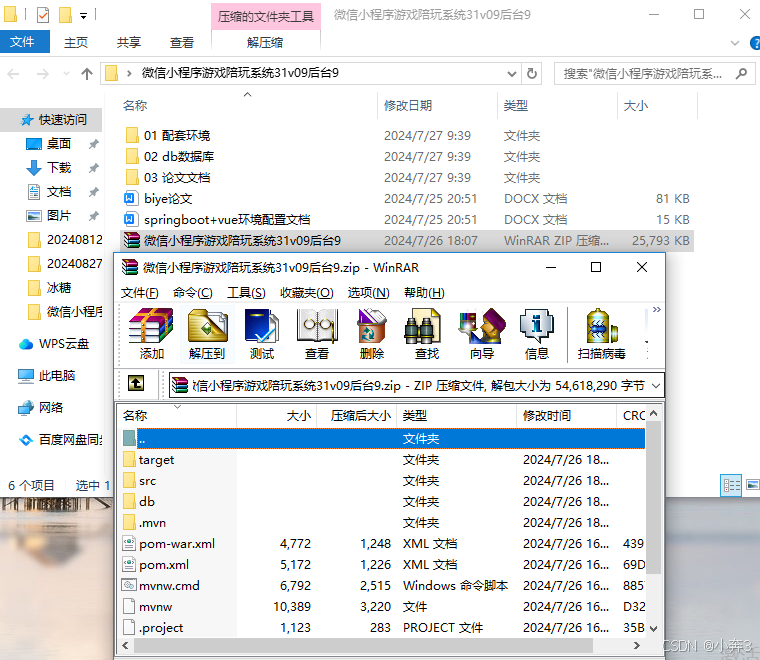
Task: Click the WinRAR up-one-level folder icon
Action: tap(136, 384)
